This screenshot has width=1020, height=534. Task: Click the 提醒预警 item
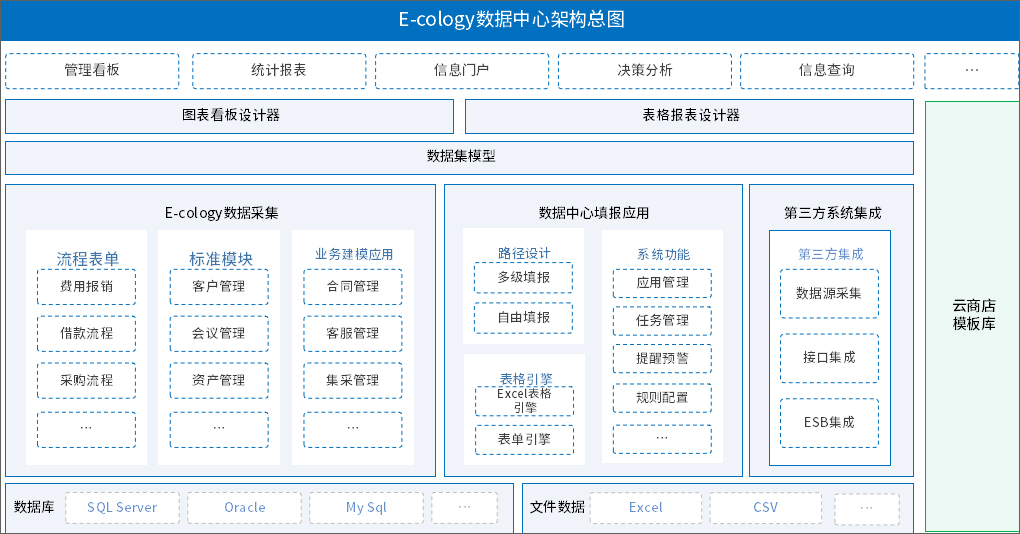tap(662, 359)
